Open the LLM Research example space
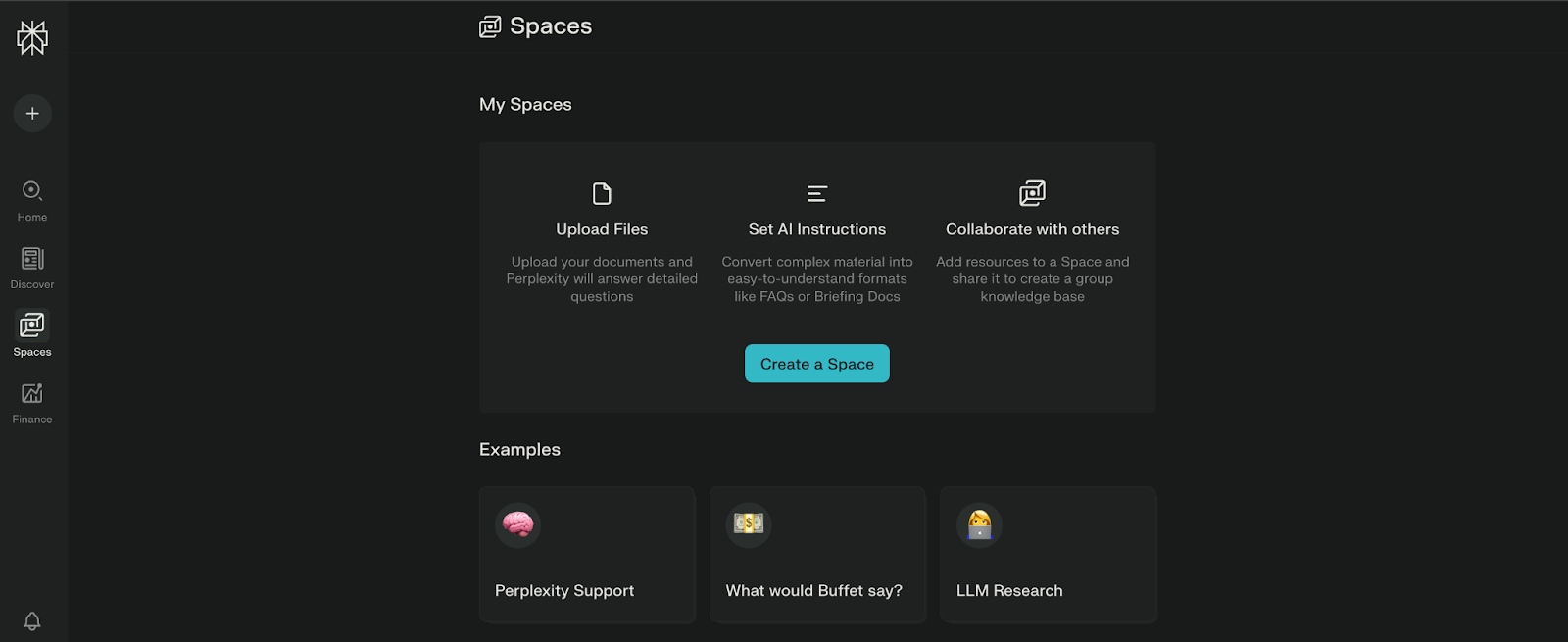Image resolution: width=1568 pixels, height=642 pixels. click(1049, 555)
